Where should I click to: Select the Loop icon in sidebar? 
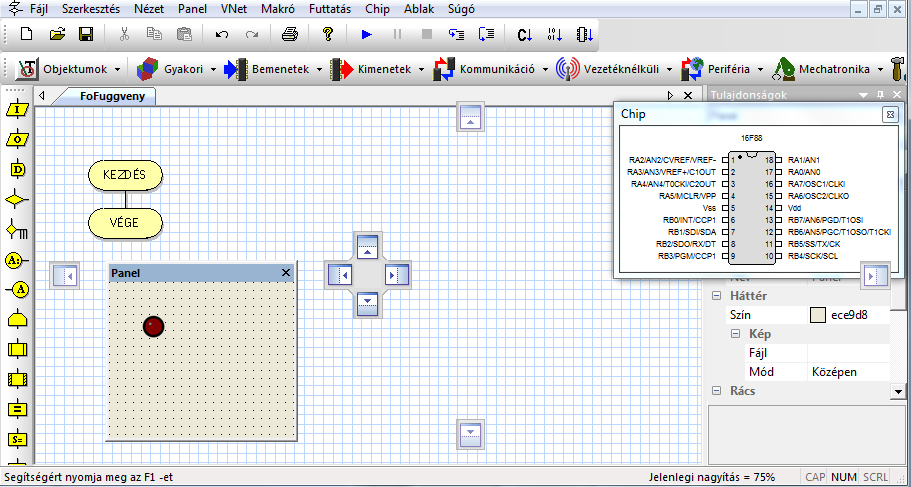point(17,320)
